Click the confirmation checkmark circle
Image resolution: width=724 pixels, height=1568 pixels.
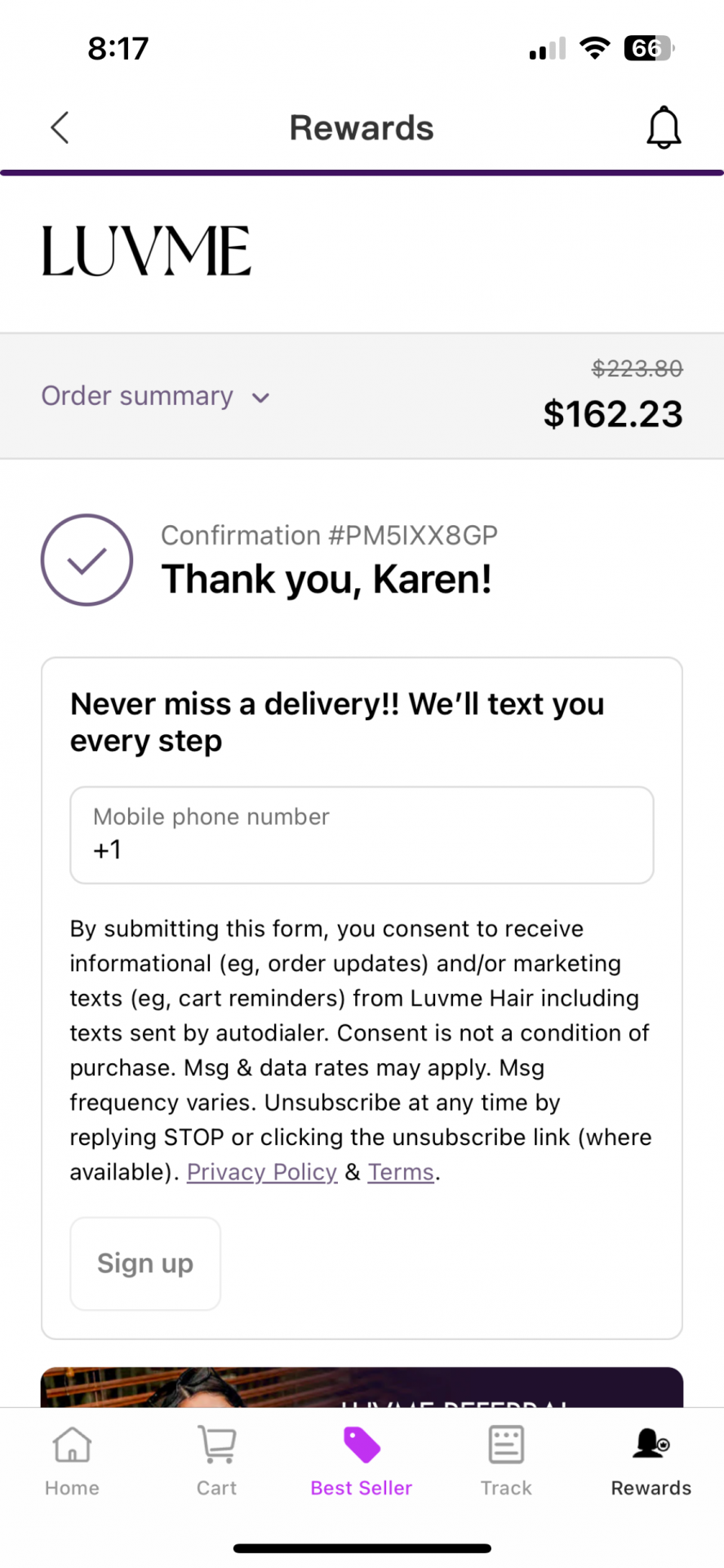(87, 560)
